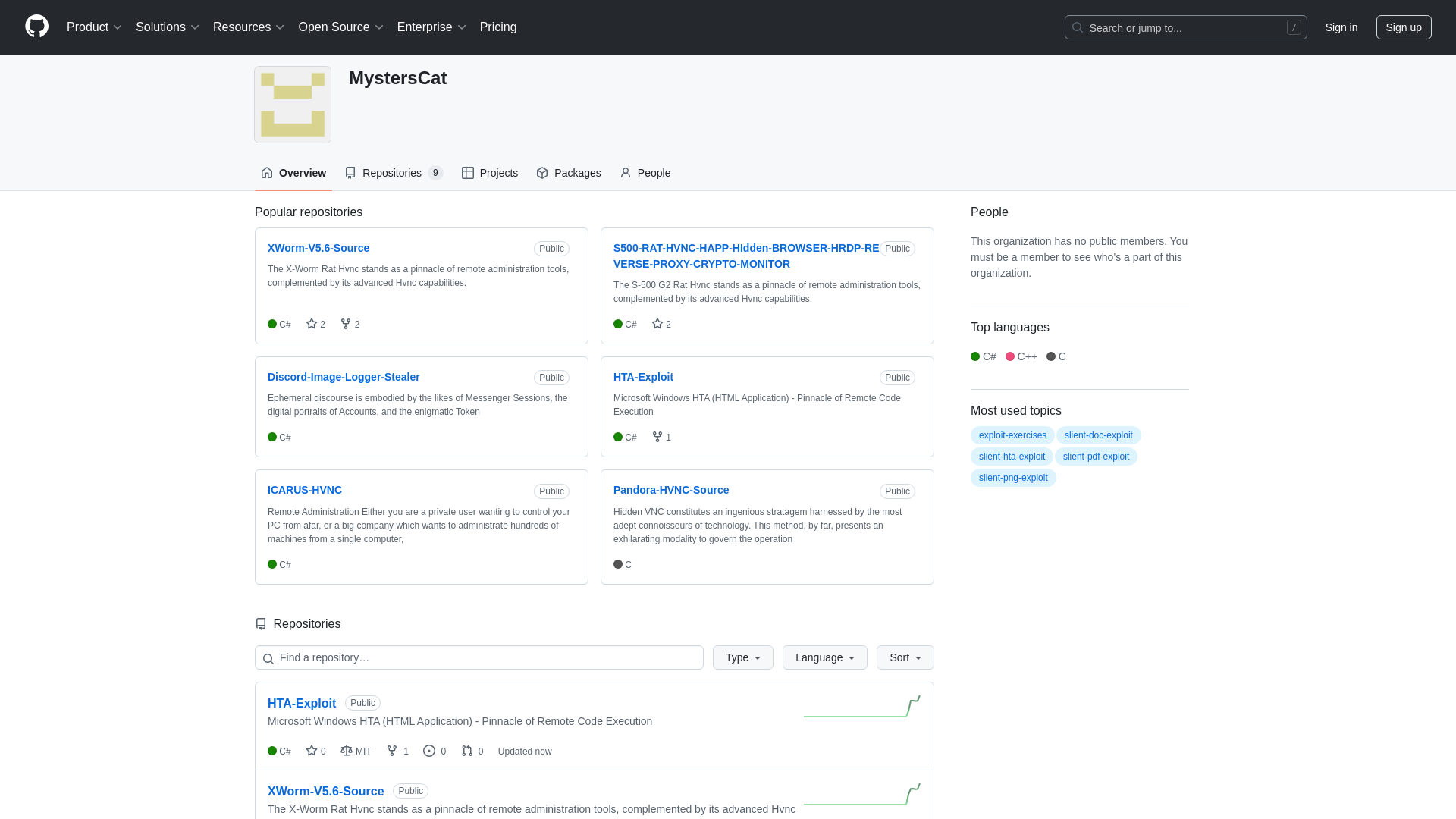Click Sign in link
The width and height of the screenshot is (1456, 819).
[1341, 27]
